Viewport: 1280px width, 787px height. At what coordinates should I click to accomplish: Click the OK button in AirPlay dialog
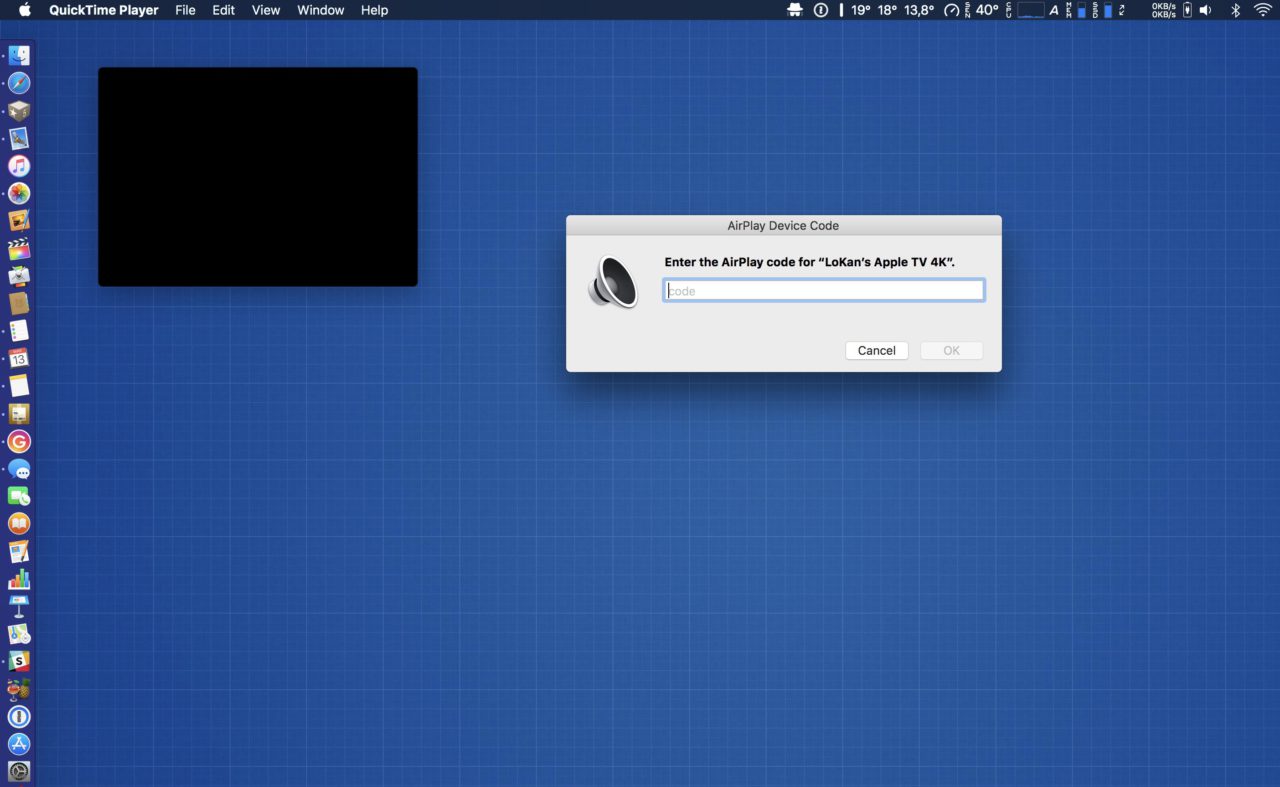pos(952,351)
